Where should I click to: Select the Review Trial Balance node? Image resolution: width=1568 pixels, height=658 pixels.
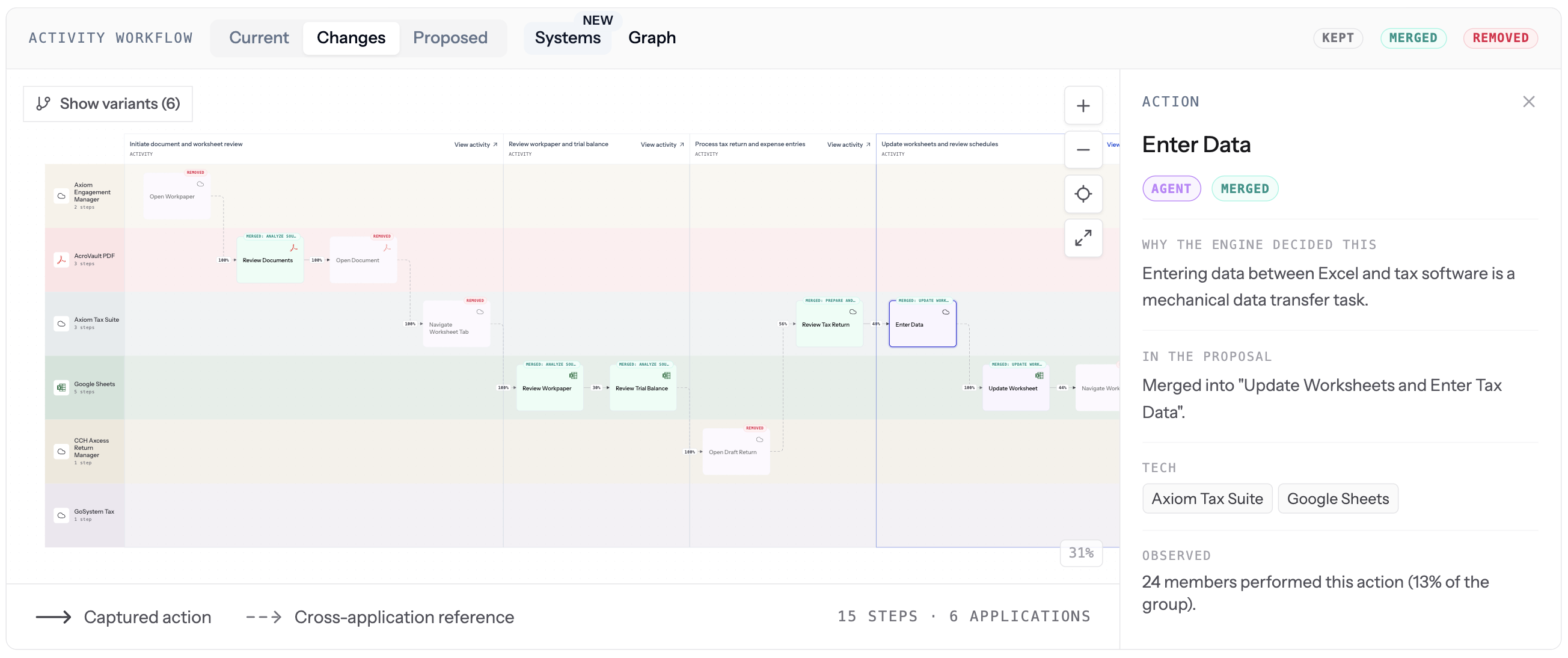642,388
